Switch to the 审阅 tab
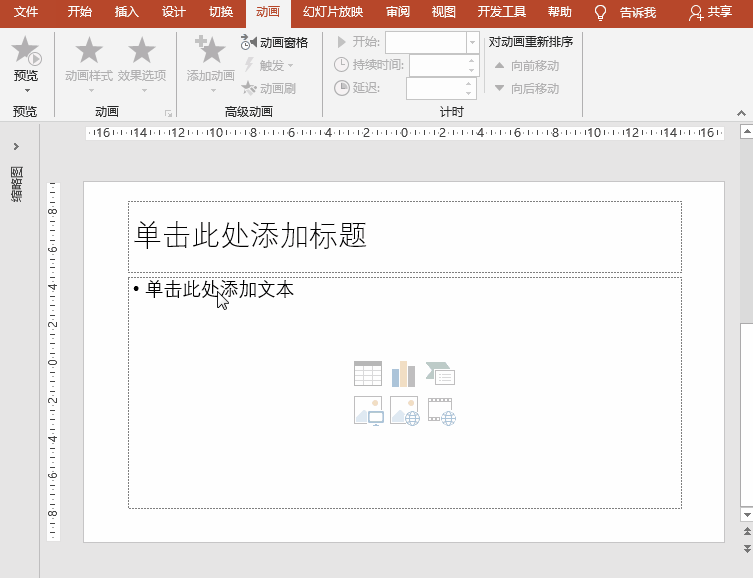The width and height of the screenshot is (753, 578). [398, 12]
